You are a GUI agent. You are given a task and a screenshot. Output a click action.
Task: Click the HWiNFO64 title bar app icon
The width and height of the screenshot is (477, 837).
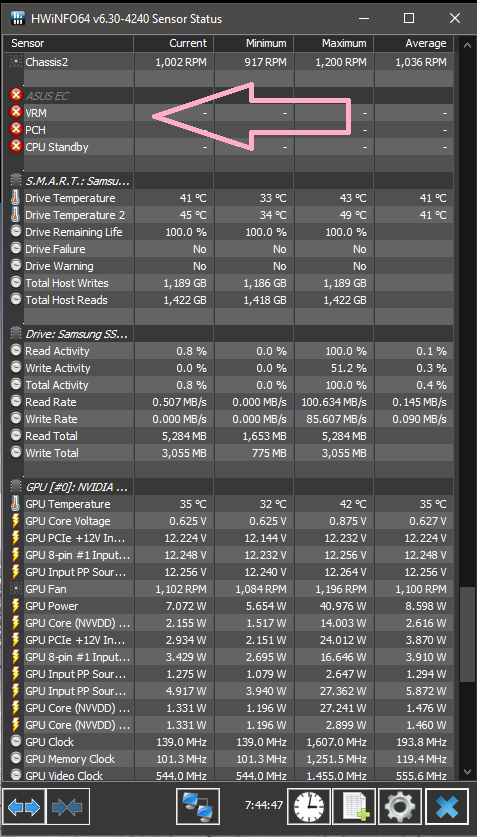(18, 19)
